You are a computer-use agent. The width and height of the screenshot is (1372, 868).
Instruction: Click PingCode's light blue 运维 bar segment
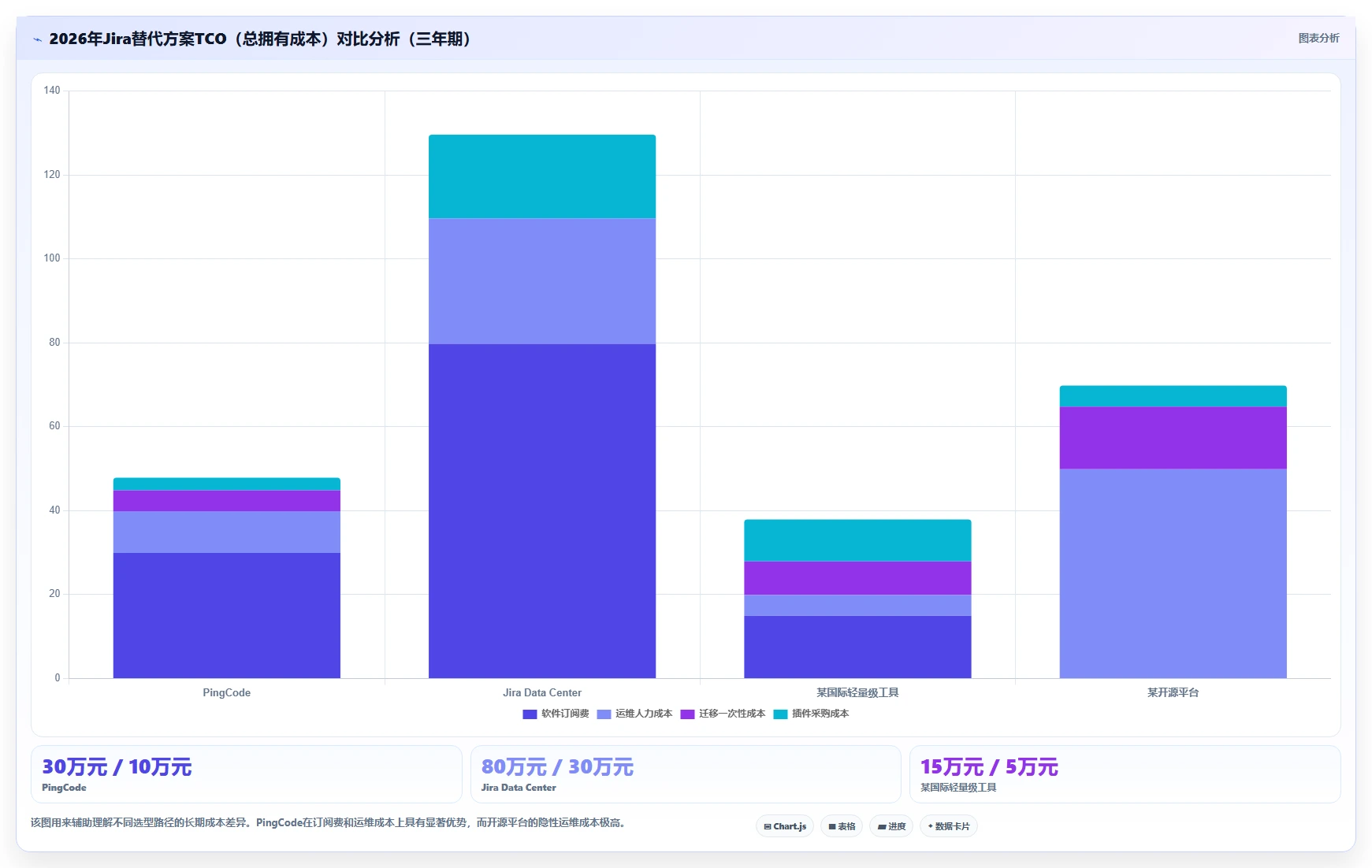click(227, 532)
